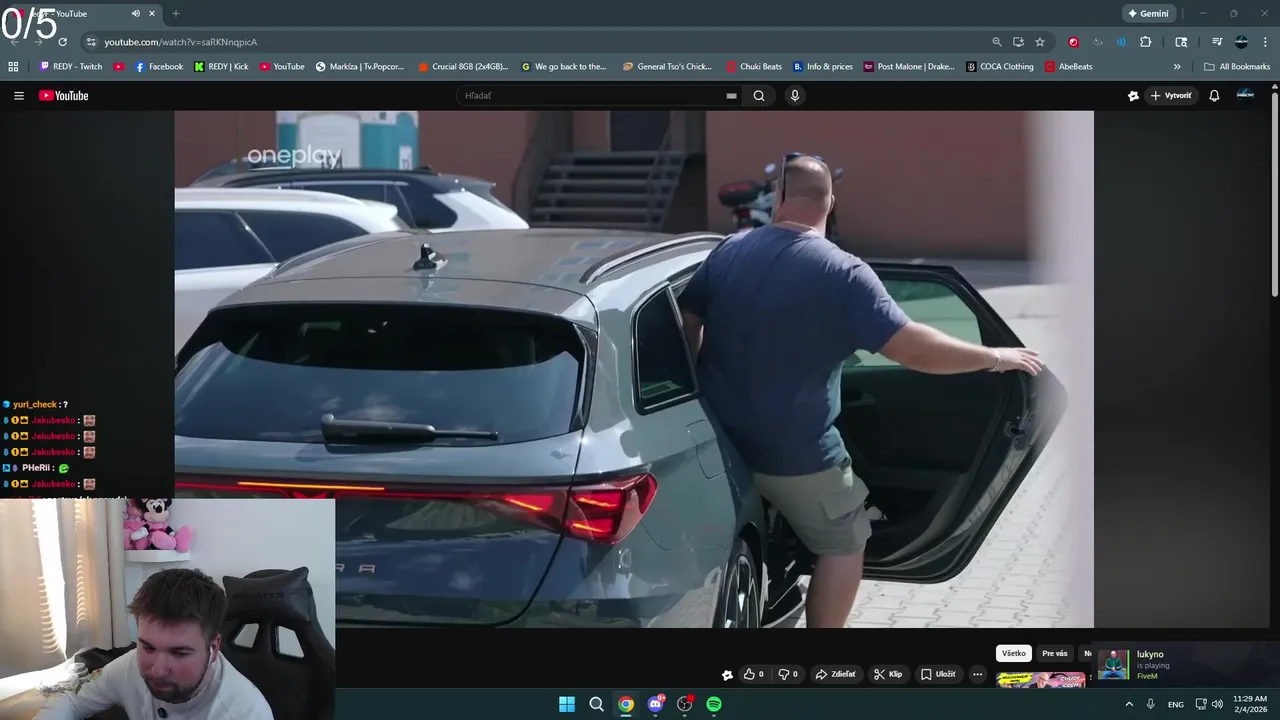Image resolution: width=1280 pixels, height=720 pixels.
Task: Go to YouTube home via logo
Action: click(64, 96)
